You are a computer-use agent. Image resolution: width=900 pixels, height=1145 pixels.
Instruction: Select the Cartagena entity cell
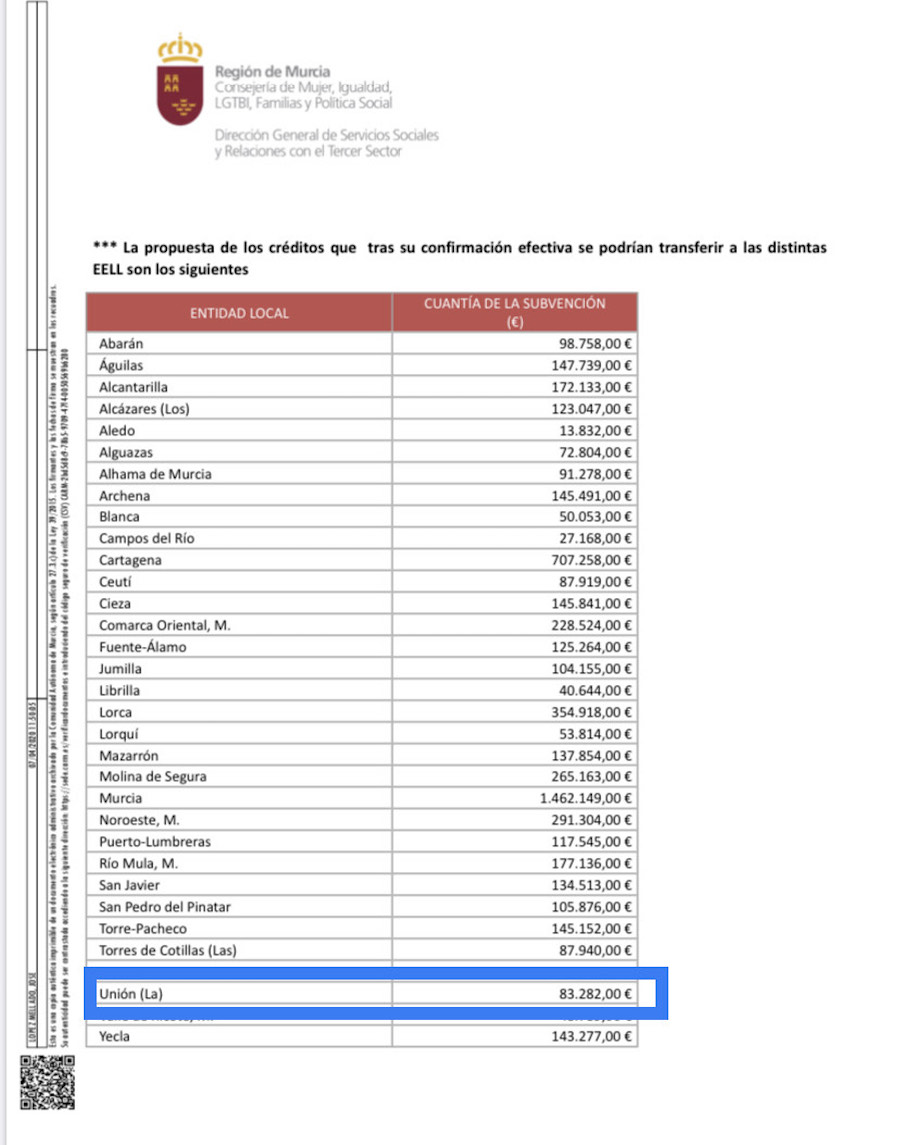[130, 560]
